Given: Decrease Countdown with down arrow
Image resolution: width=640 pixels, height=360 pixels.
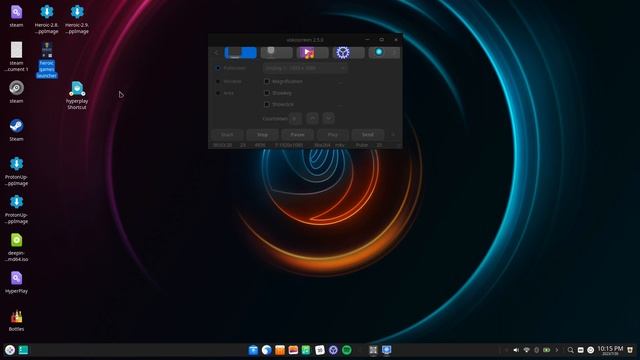Looking at the screenshot, I should (x=329, y=118).
